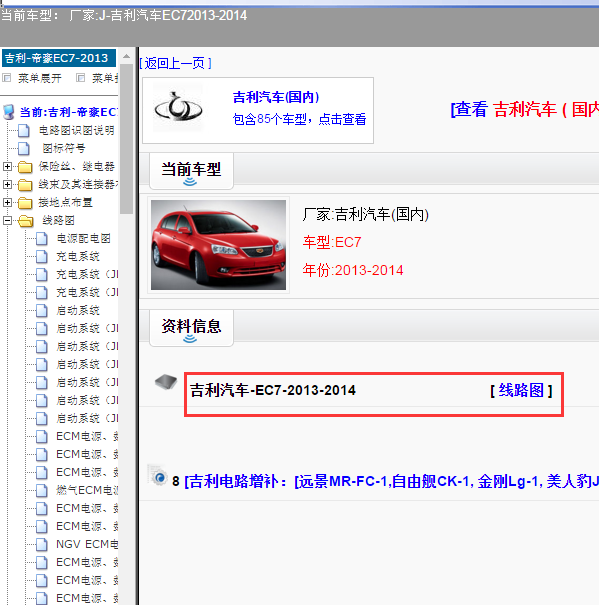The width and height of the screenshot is (599, 605).
Task: Open the [线路图] link
Action: click(521, 390)
